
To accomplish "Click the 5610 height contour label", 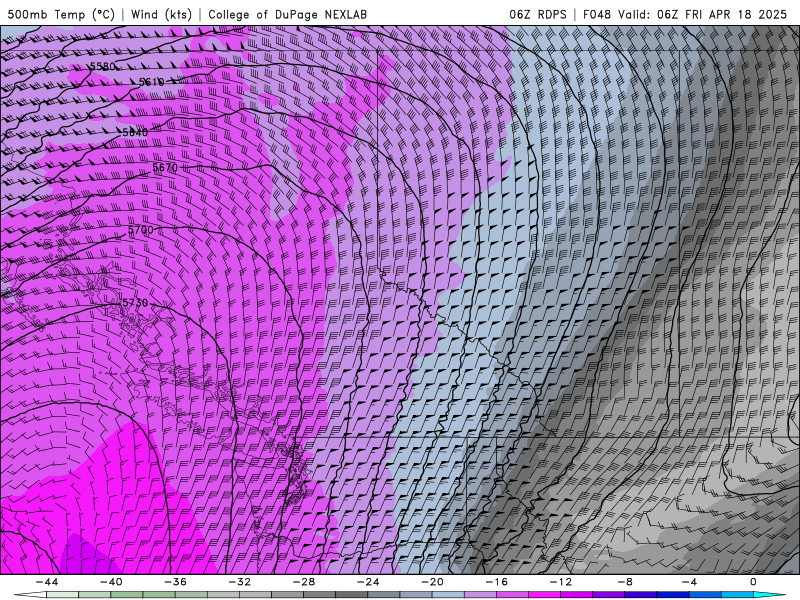I will pyautogui.click(x=152, y=82).
